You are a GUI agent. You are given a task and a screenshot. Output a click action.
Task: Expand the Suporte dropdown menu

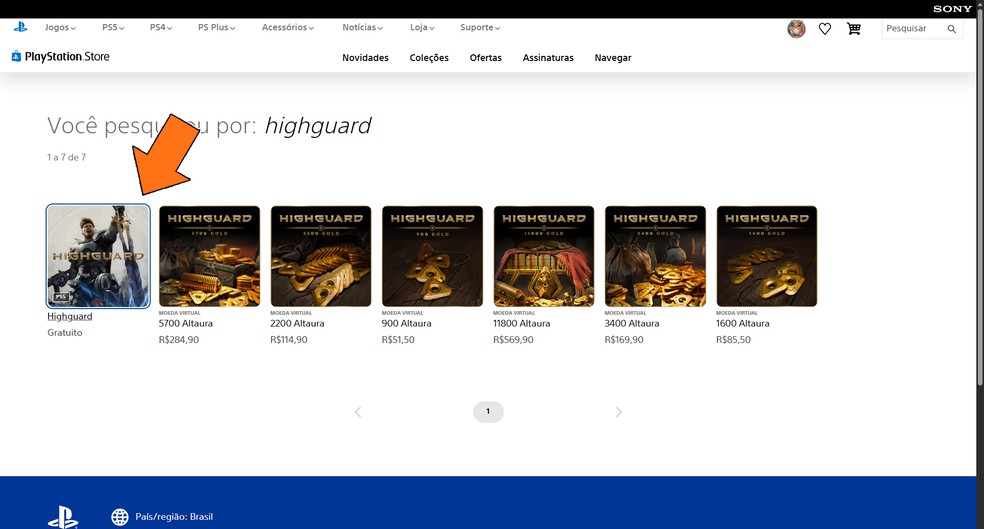pyautogui.click(x=480, y=28)
